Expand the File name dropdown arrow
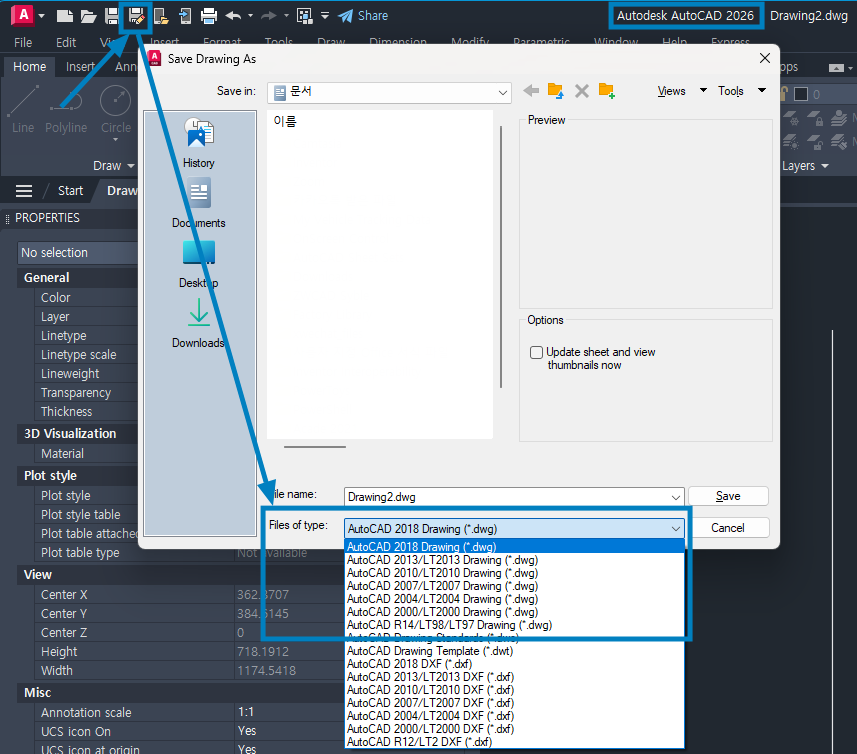857x754 pixels. (676, 497)
